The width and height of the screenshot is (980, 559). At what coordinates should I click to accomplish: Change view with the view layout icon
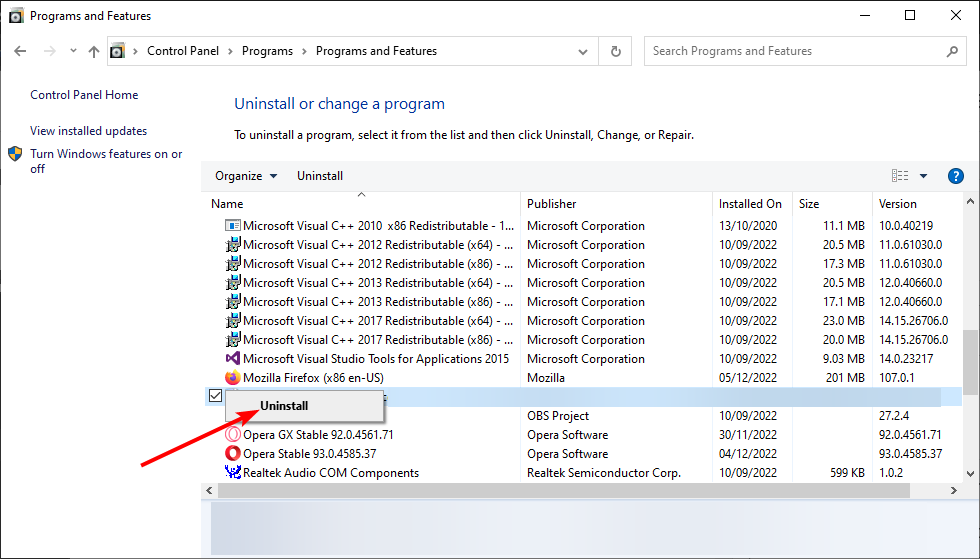click(900, 176)
